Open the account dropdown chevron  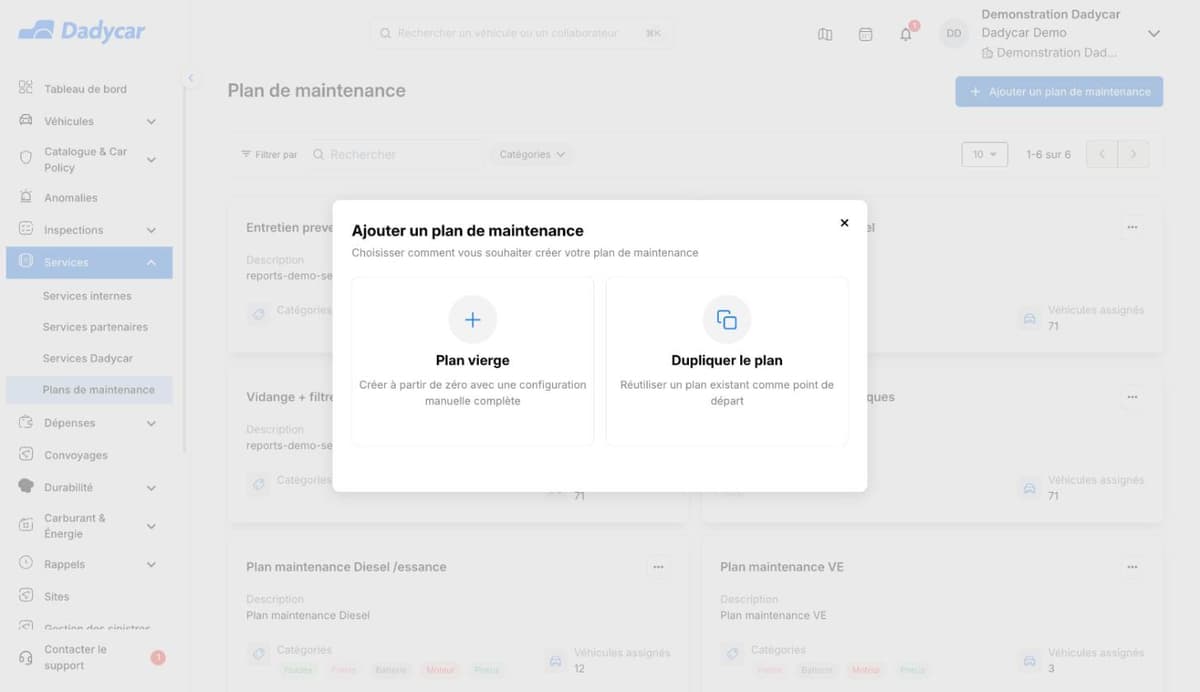(1154, 34)
